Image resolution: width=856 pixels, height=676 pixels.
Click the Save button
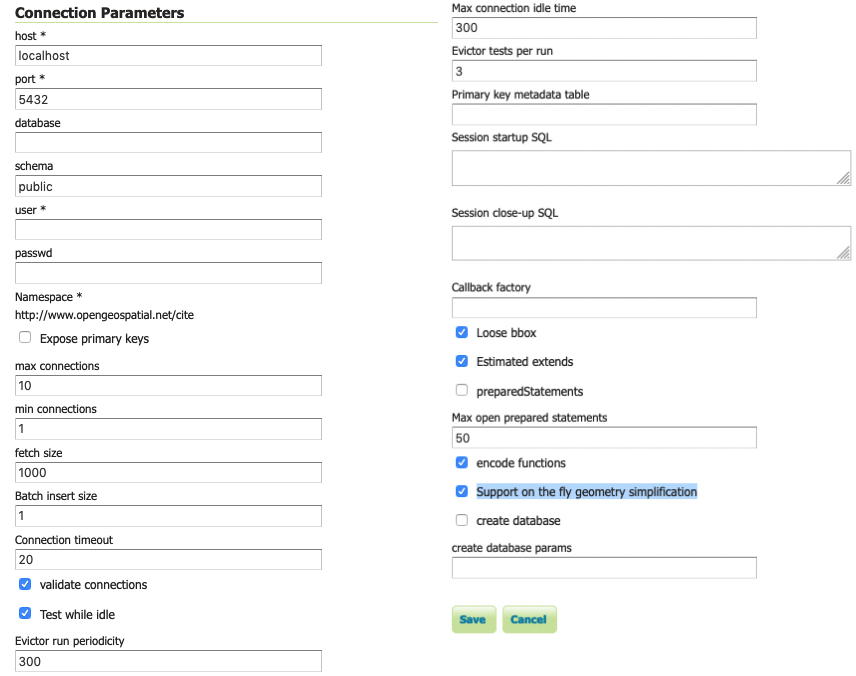click(472, 619)
